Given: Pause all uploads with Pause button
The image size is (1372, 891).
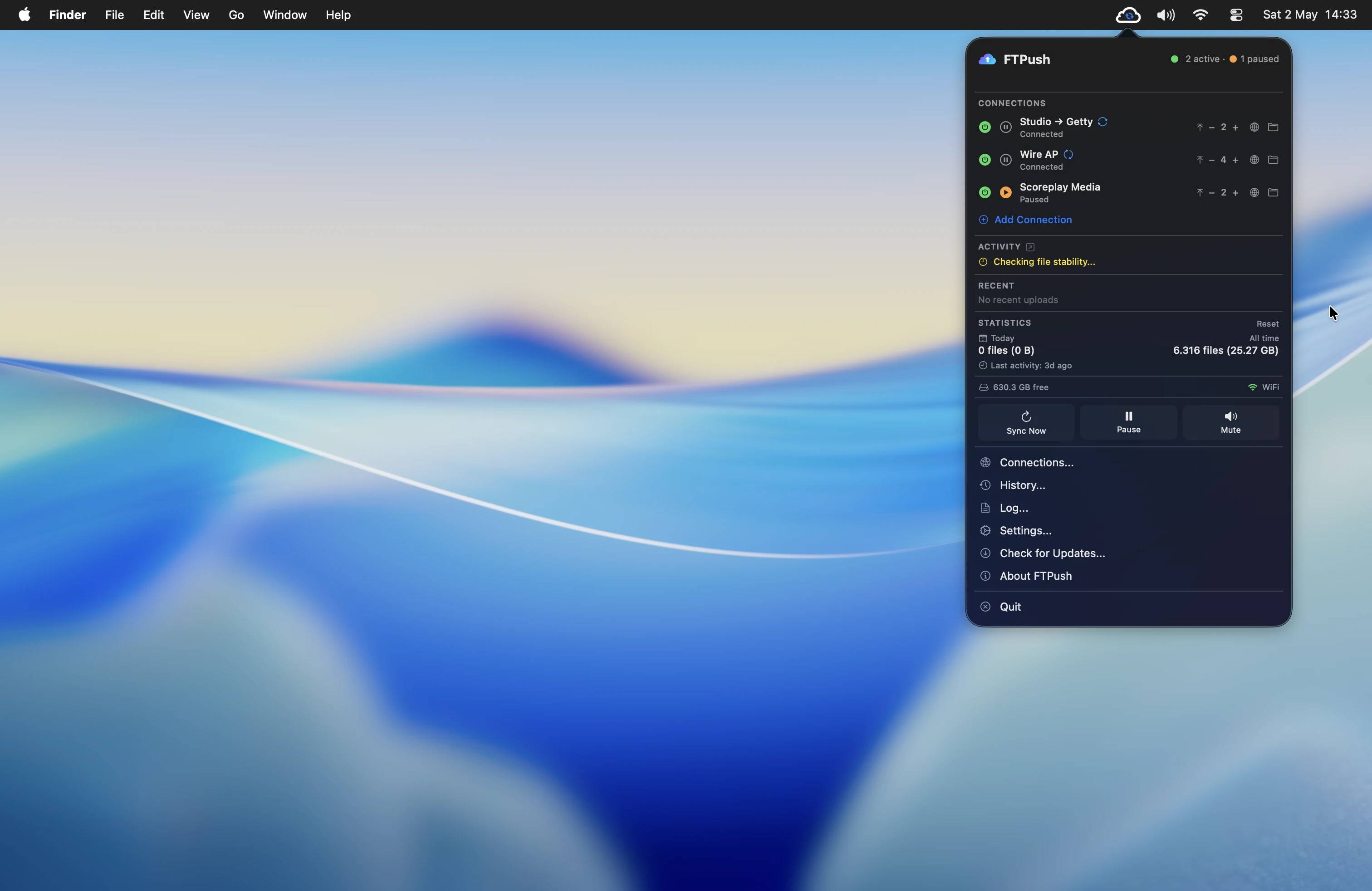Looking at the screenshot, I should 1128,422.
